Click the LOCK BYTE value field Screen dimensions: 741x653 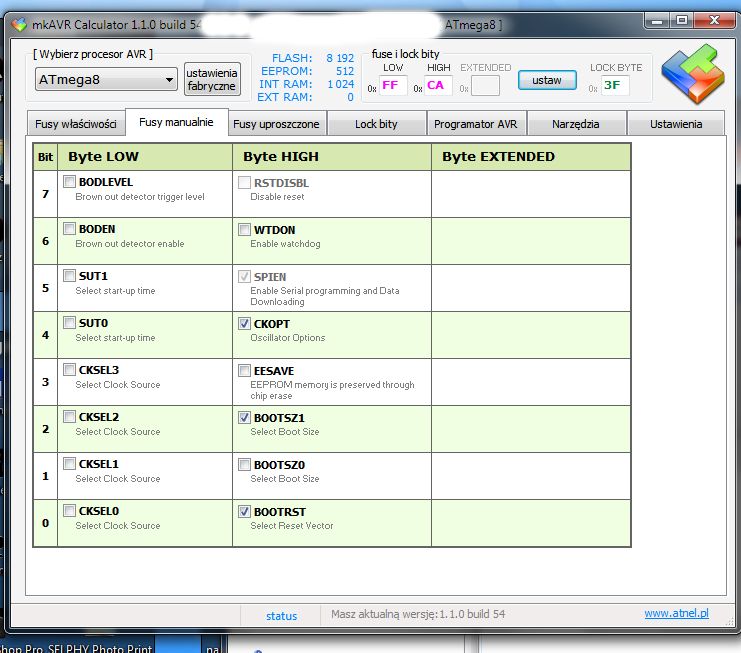pyautogui.click(x=614, y=86)
